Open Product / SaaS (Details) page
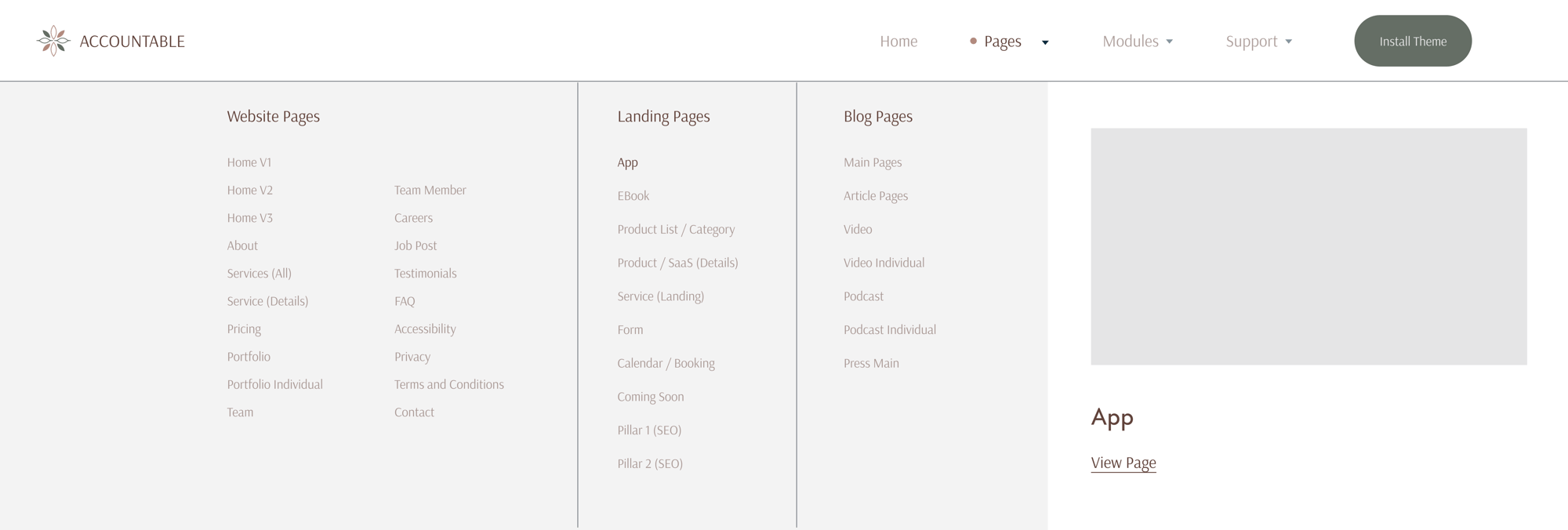The height and width of the screenshot is (530, 1568). pyautogui.click(x=677, y=263)
